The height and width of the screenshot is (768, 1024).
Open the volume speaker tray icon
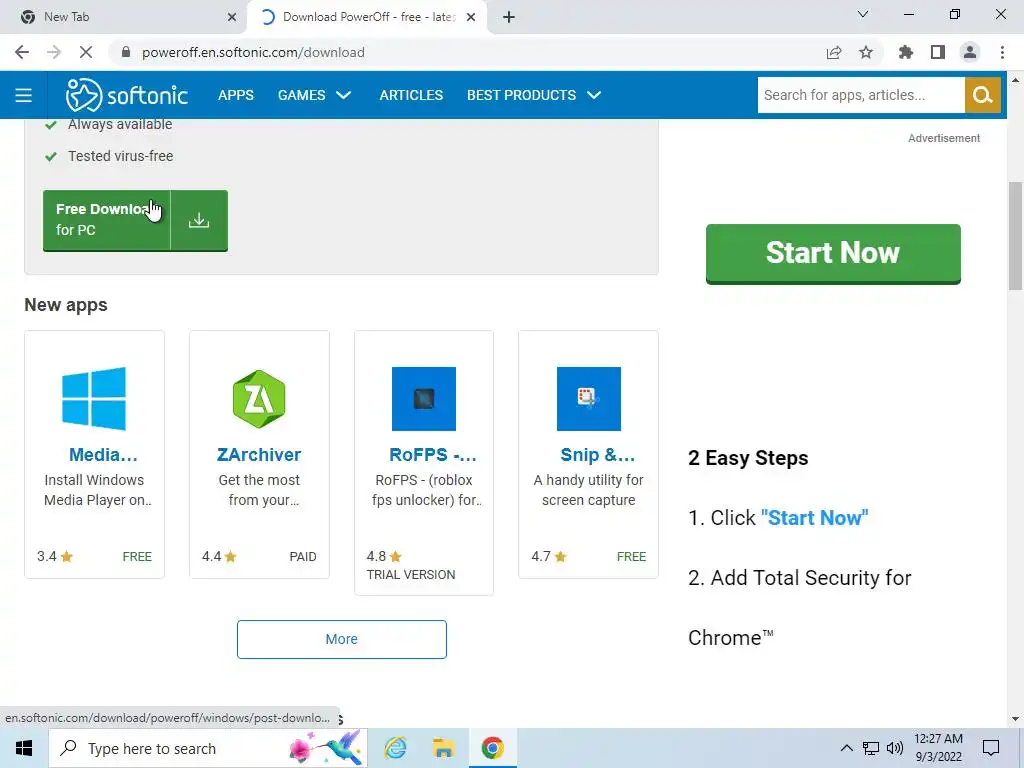(x=895, y=748)
